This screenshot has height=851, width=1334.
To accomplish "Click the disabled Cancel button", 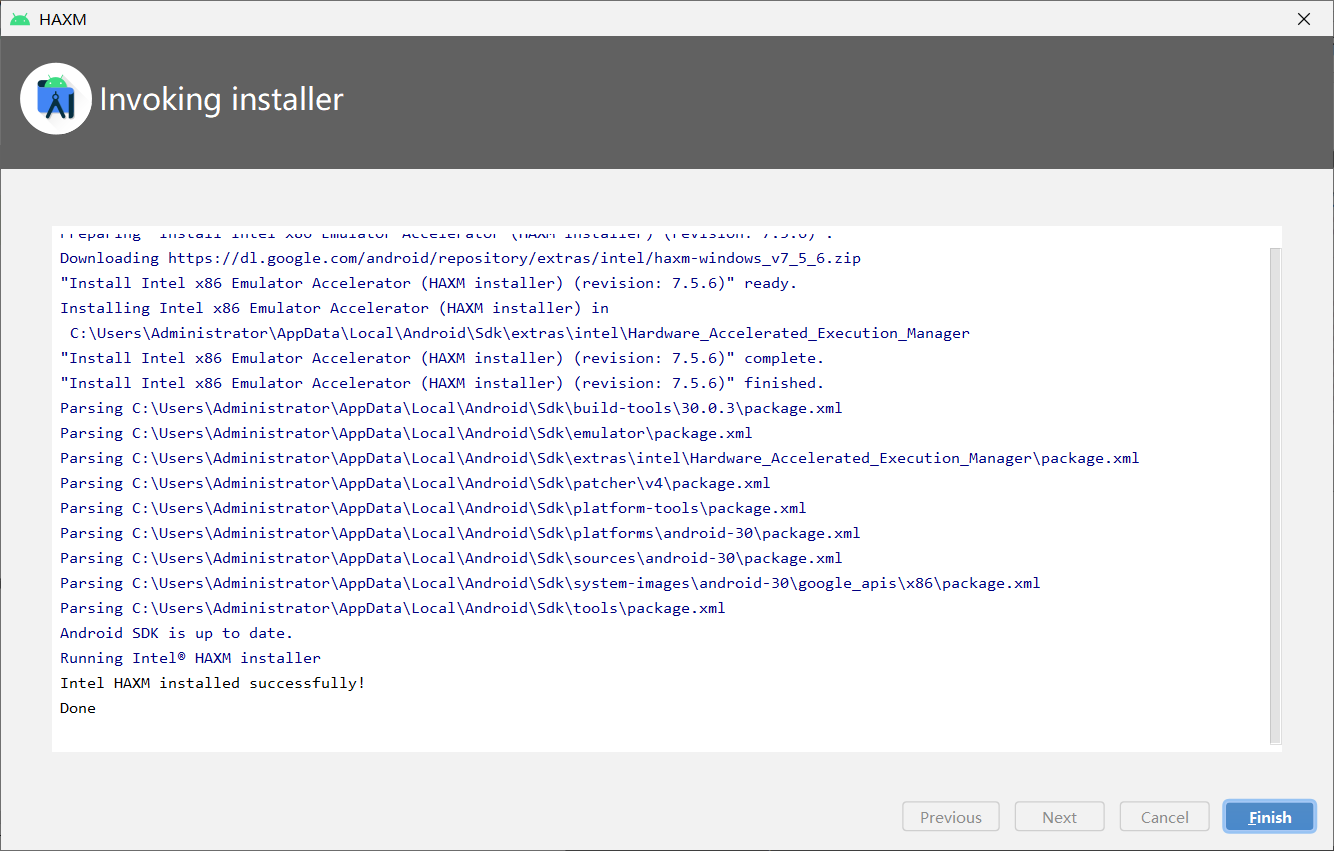I will click(1165, 817).
